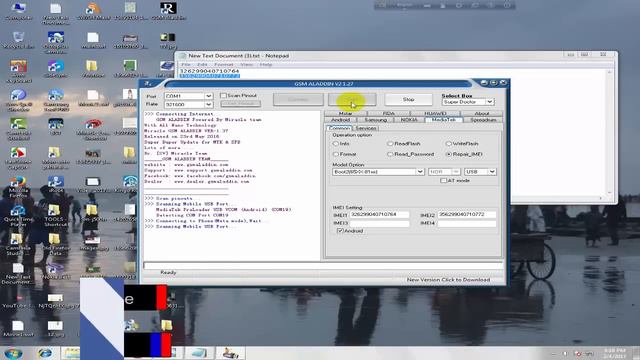
Task: Open the New Text Document desktop file
Action: coord(18,273)
